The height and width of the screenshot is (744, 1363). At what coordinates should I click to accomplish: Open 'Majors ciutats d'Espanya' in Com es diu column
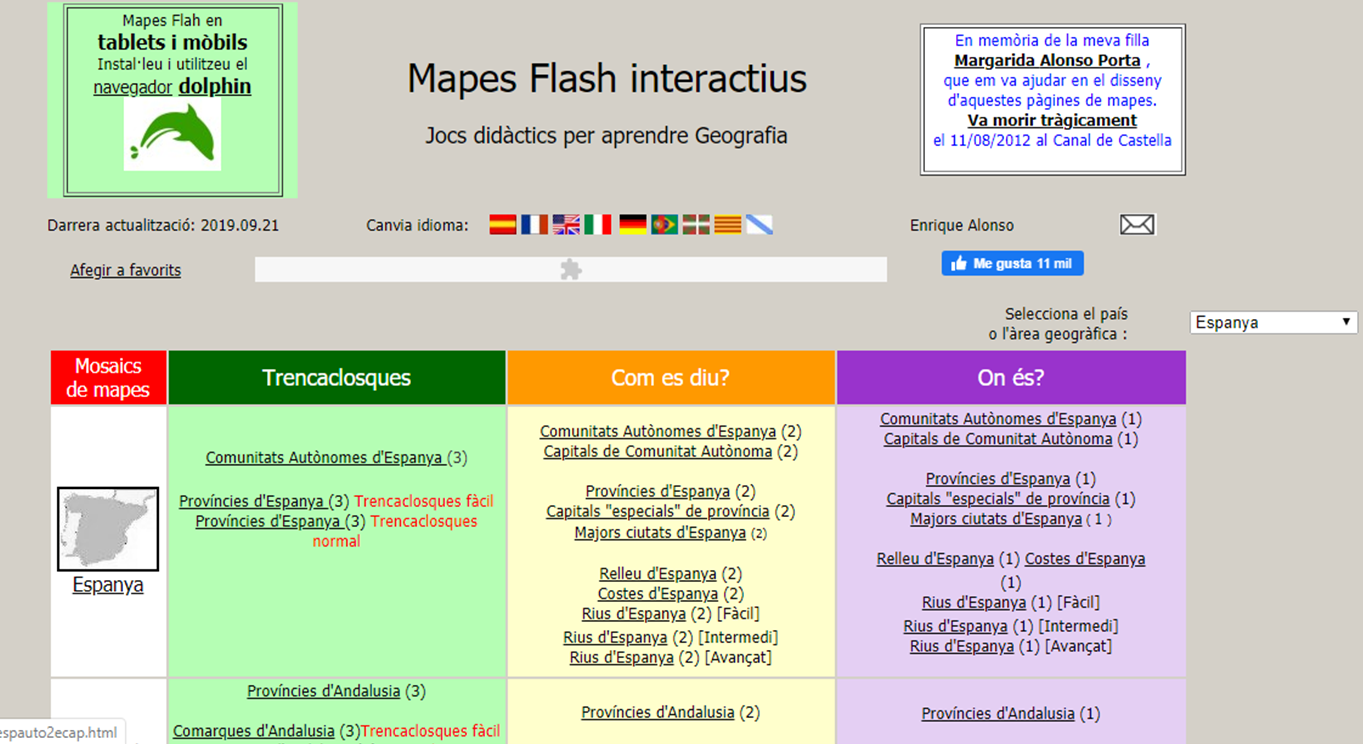tap(660, 533)
